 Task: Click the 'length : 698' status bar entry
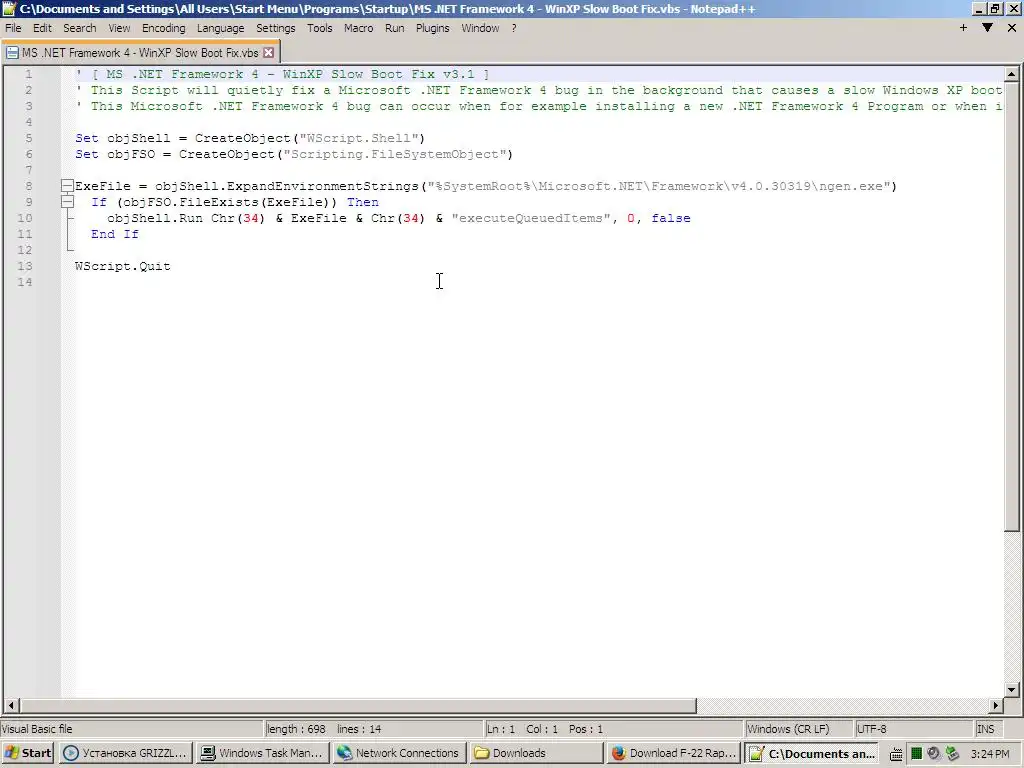(296, 729)
